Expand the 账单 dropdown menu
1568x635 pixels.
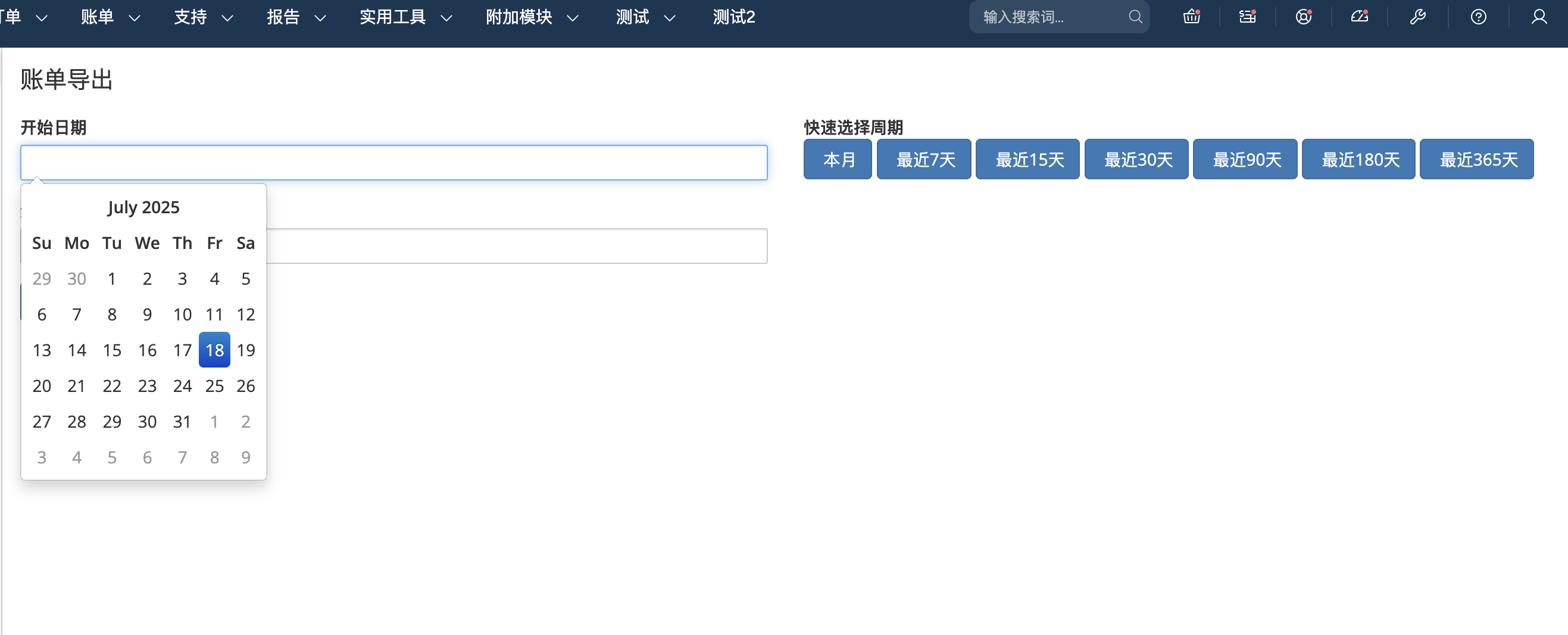tap(110, 17)
